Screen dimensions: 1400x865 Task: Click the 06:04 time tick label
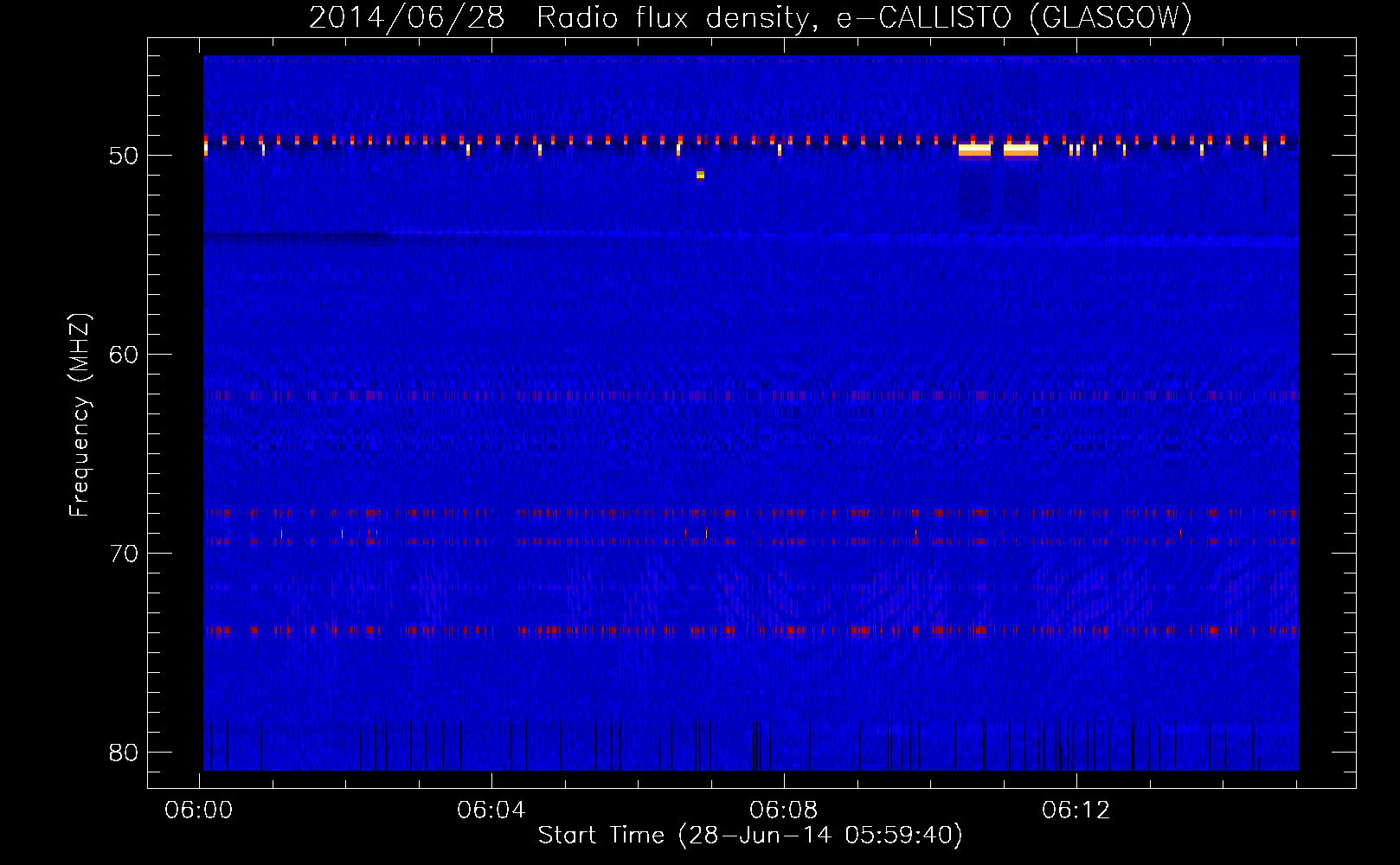point(491,811)
